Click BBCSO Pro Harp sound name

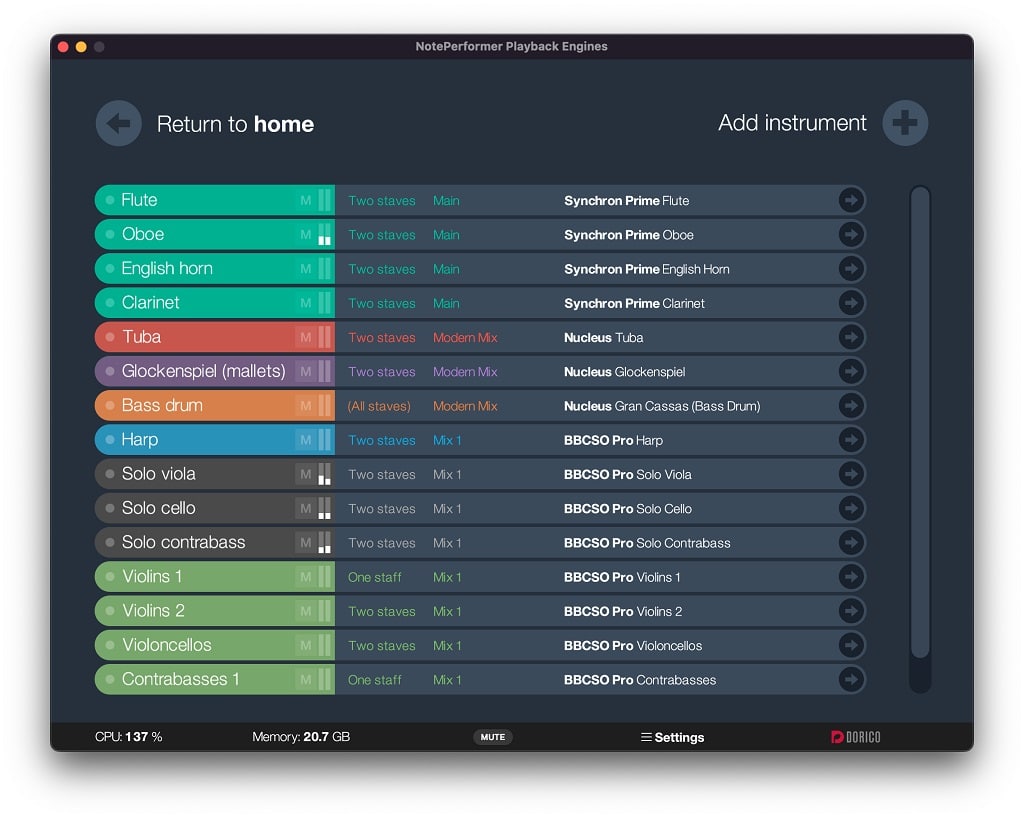pos(613,440)
